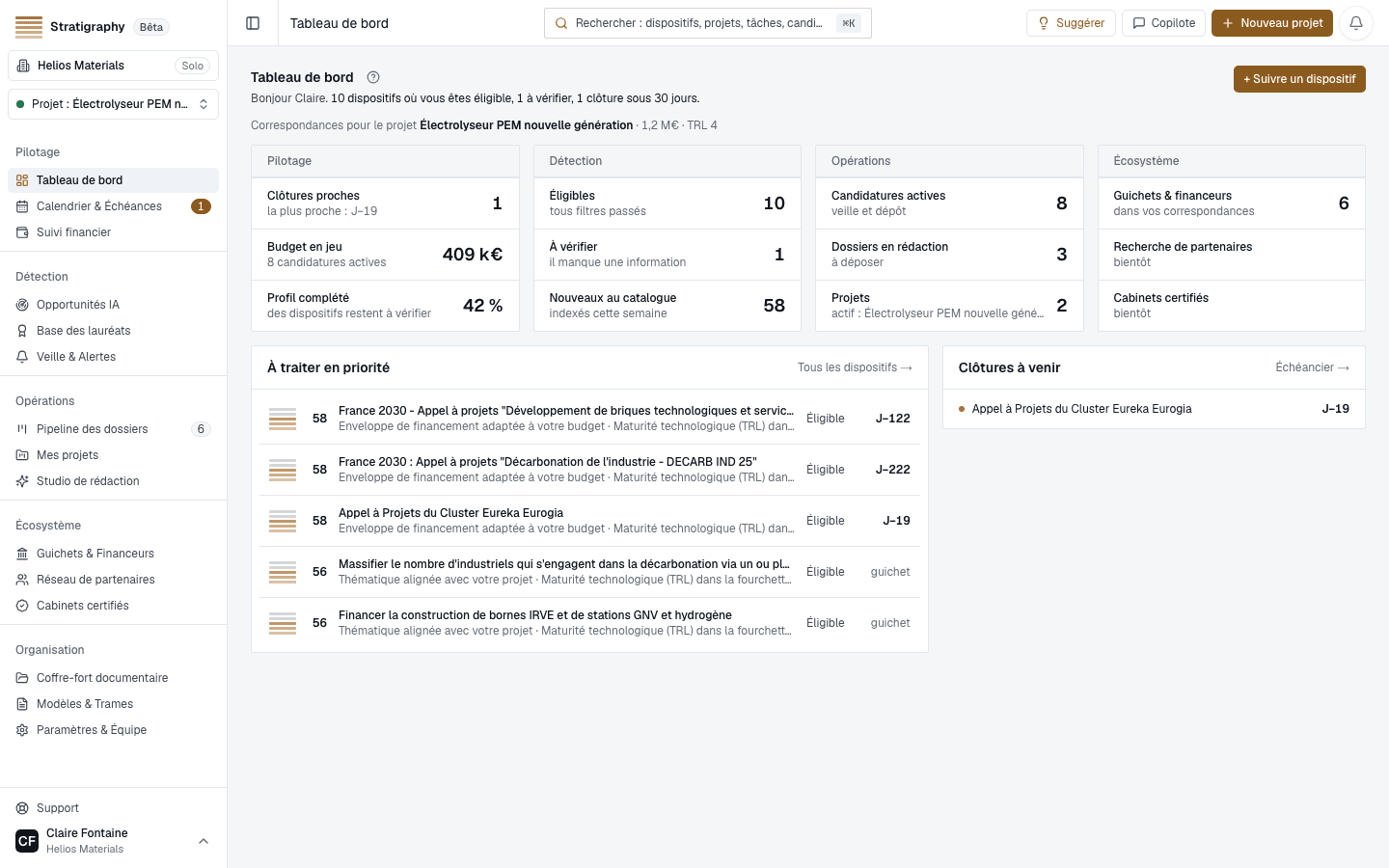
Task: Open Suivi financier page
Action: tap(113, 232)
